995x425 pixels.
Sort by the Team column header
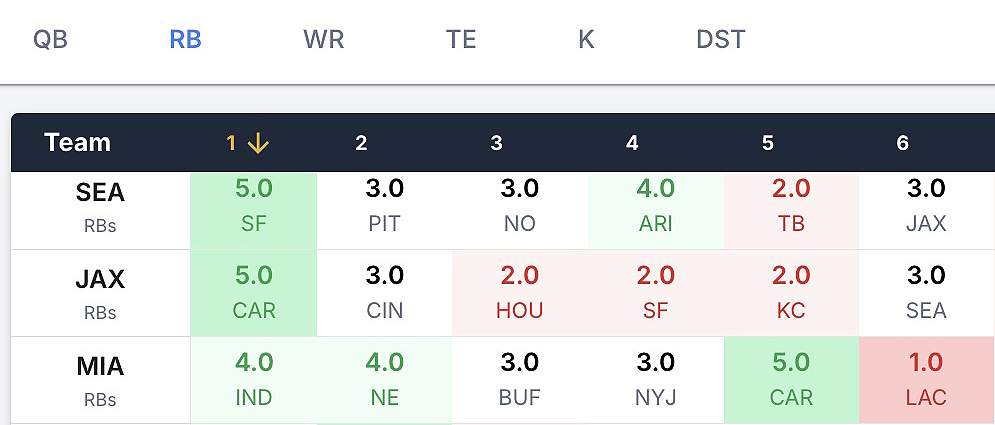click(x=77, y=143)
